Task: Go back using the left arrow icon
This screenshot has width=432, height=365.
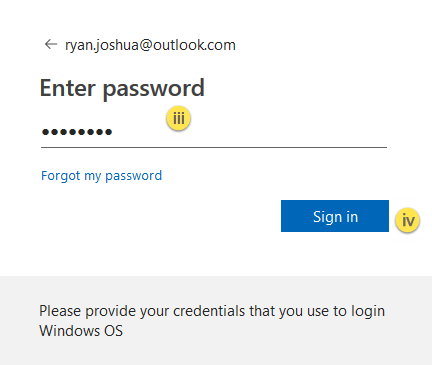Action: 51,44
